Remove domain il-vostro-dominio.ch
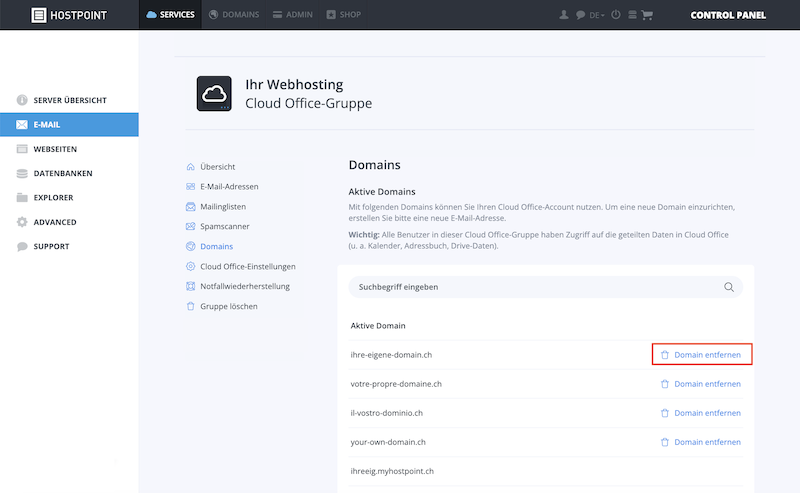 [701, 413]
